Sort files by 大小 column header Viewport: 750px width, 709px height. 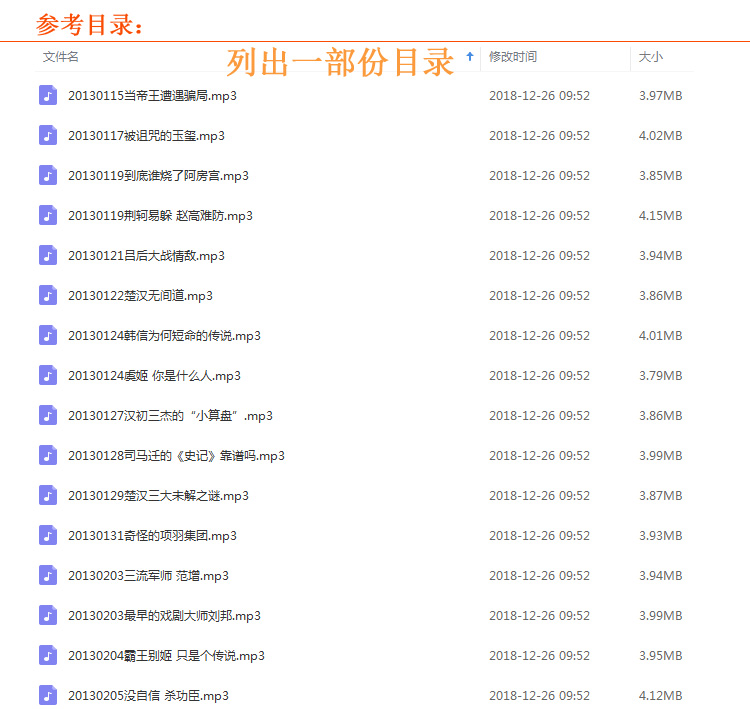651,57
